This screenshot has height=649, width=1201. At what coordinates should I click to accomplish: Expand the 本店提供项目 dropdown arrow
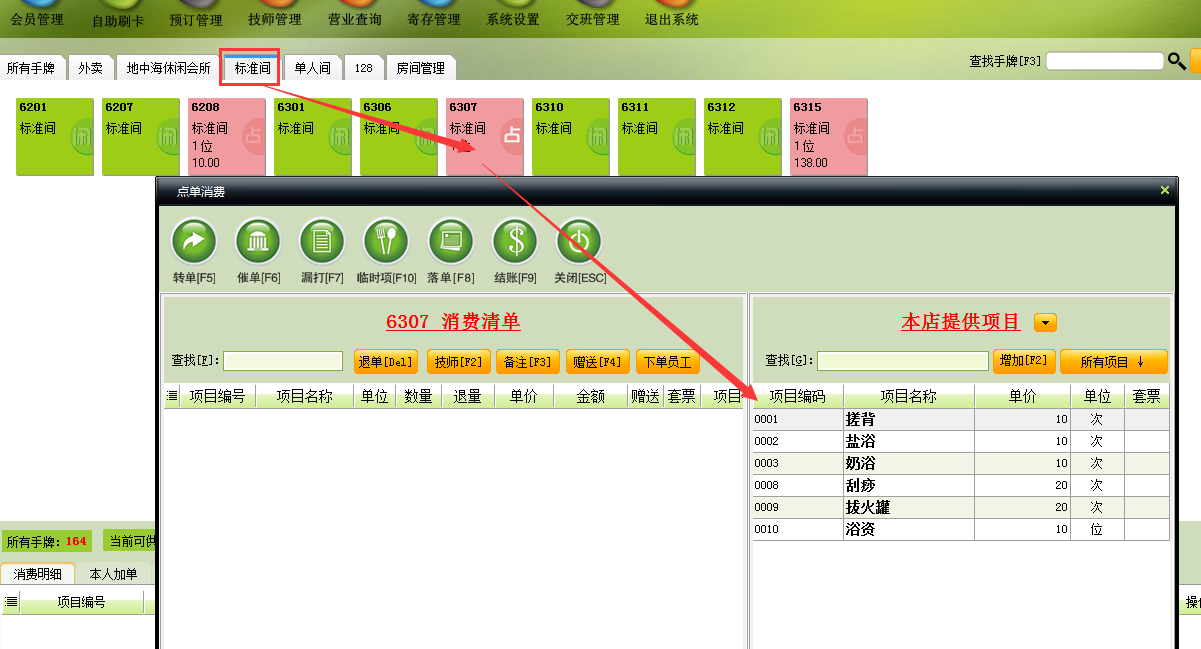[1045, 322]
